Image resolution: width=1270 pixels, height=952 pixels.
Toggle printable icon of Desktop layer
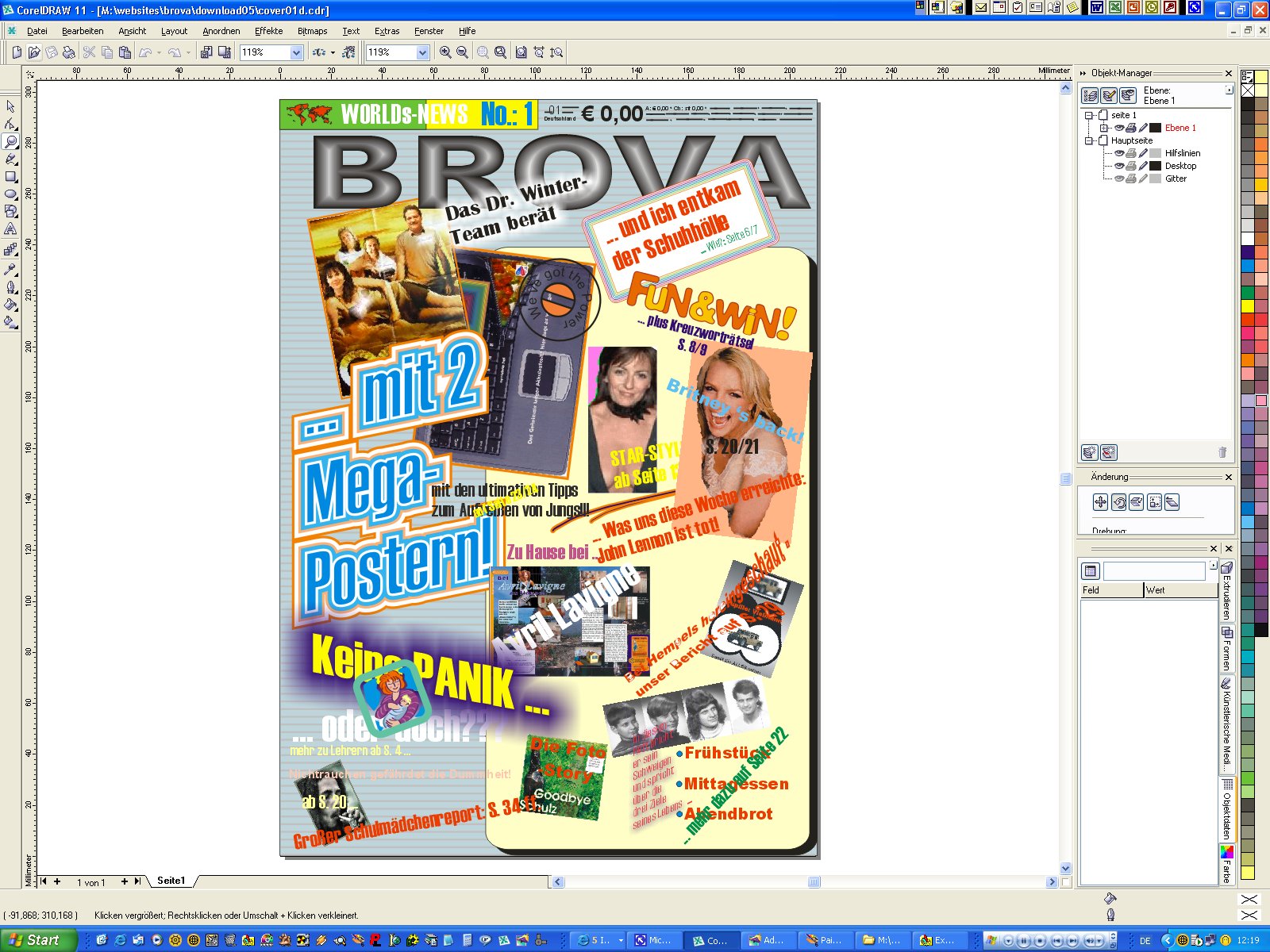1131,166
